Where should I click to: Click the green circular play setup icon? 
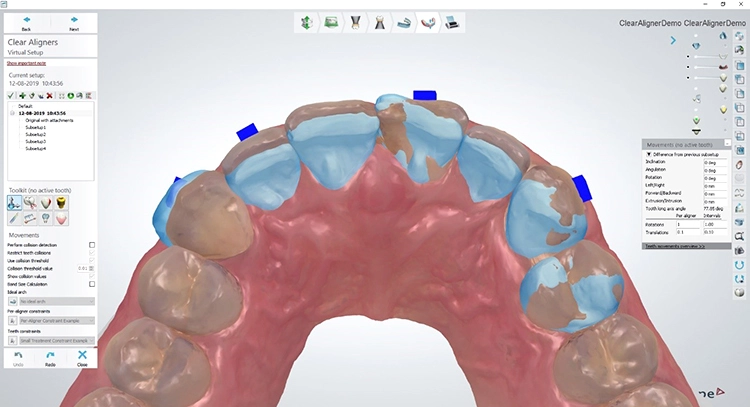point(71,96)
